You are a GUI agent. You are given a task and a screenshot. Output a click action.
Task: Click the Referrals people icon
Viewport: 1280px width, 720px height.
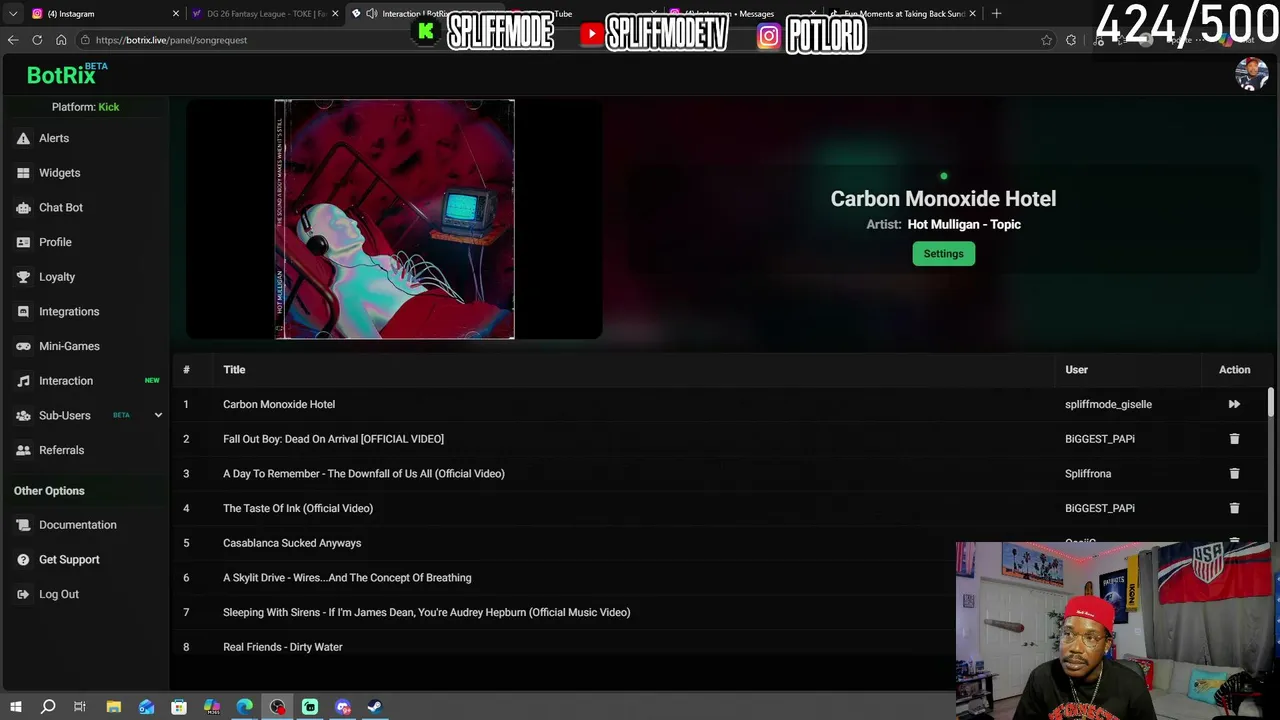click(x=23, y=450)
